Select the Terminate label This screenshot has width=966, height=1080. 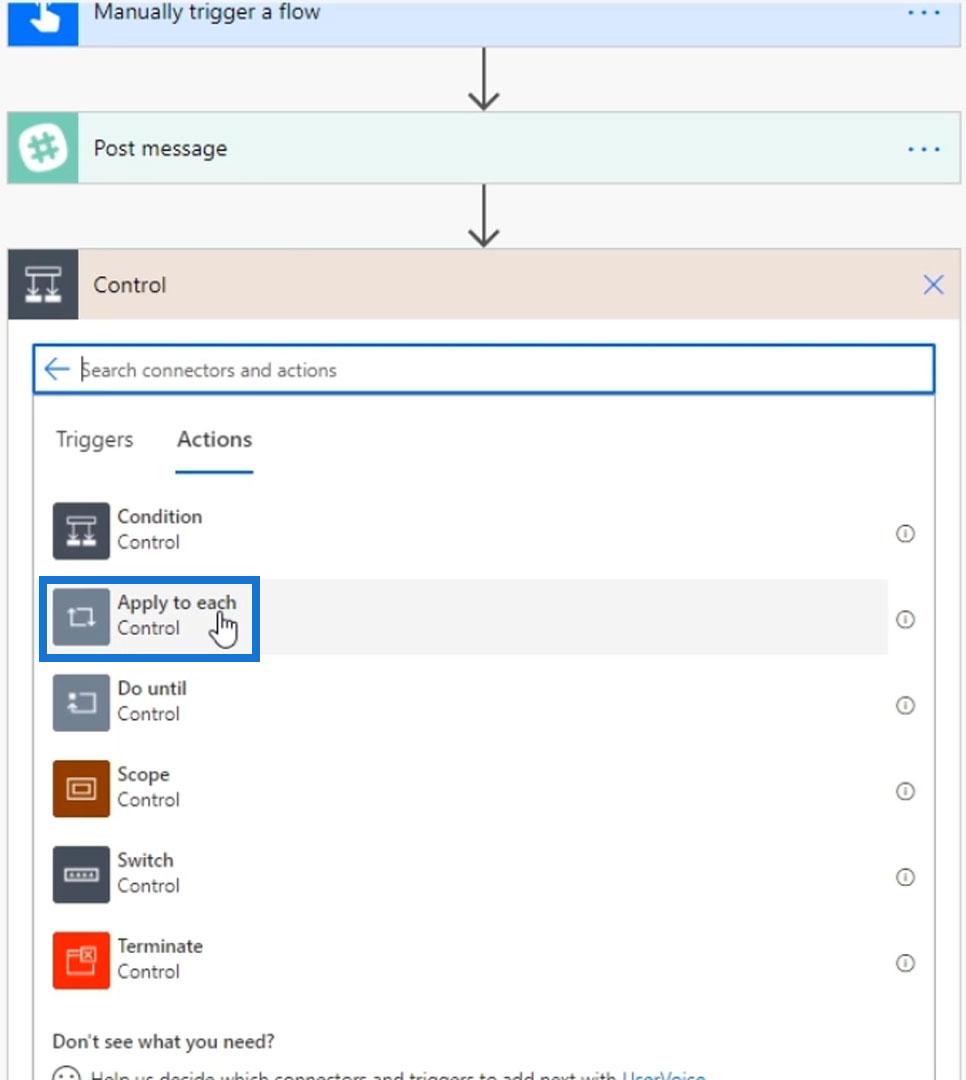160,946
